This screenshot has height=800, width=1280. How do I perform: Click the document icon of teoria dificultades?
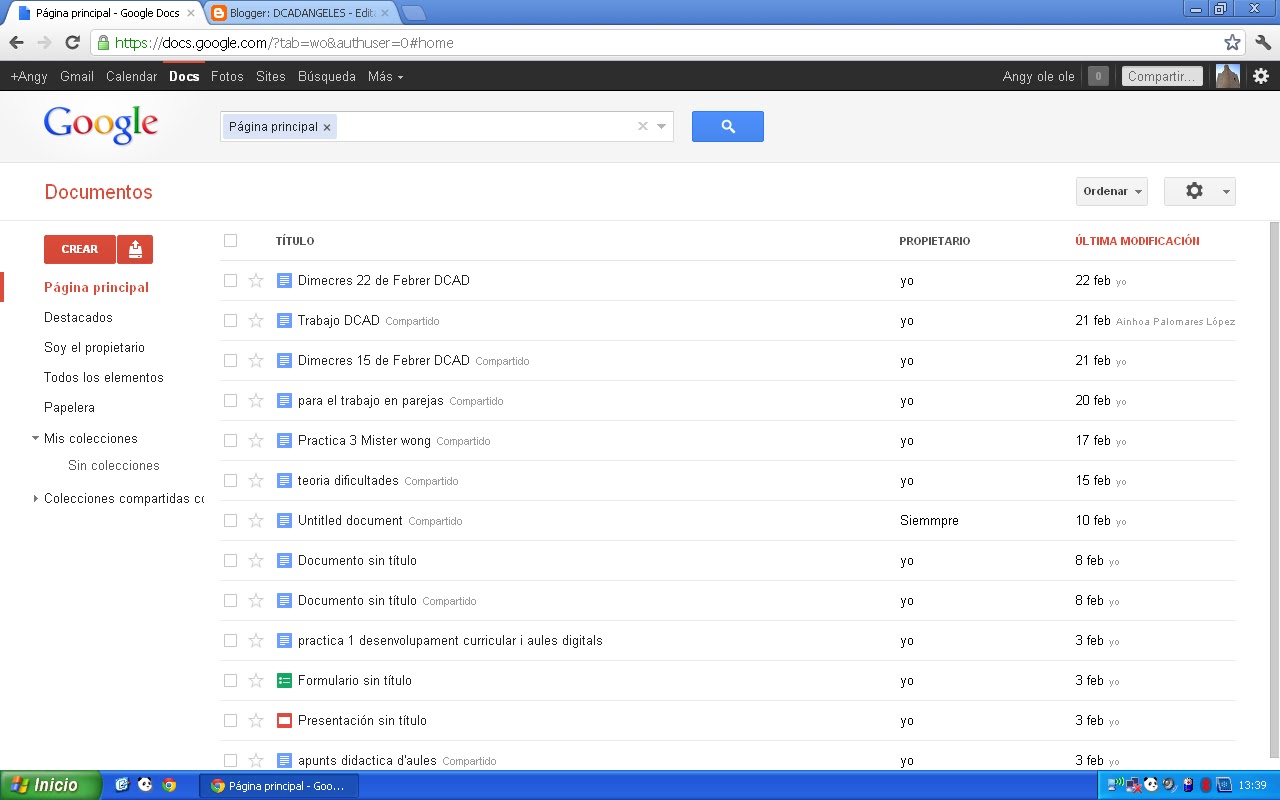284,480
